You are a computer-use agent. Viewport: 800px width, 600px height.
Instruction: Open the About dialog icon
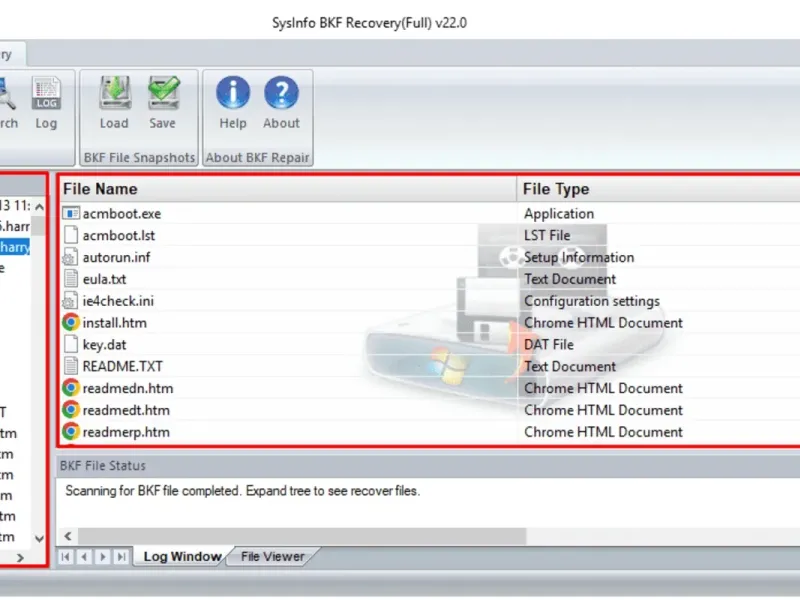pyautogui.click(x=281, y=93)
